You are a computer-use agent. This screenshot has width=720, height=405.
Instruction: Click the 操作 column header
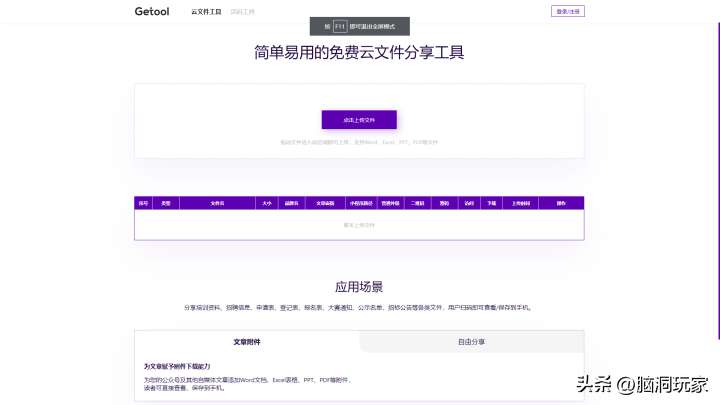click(x=561, y=203)
